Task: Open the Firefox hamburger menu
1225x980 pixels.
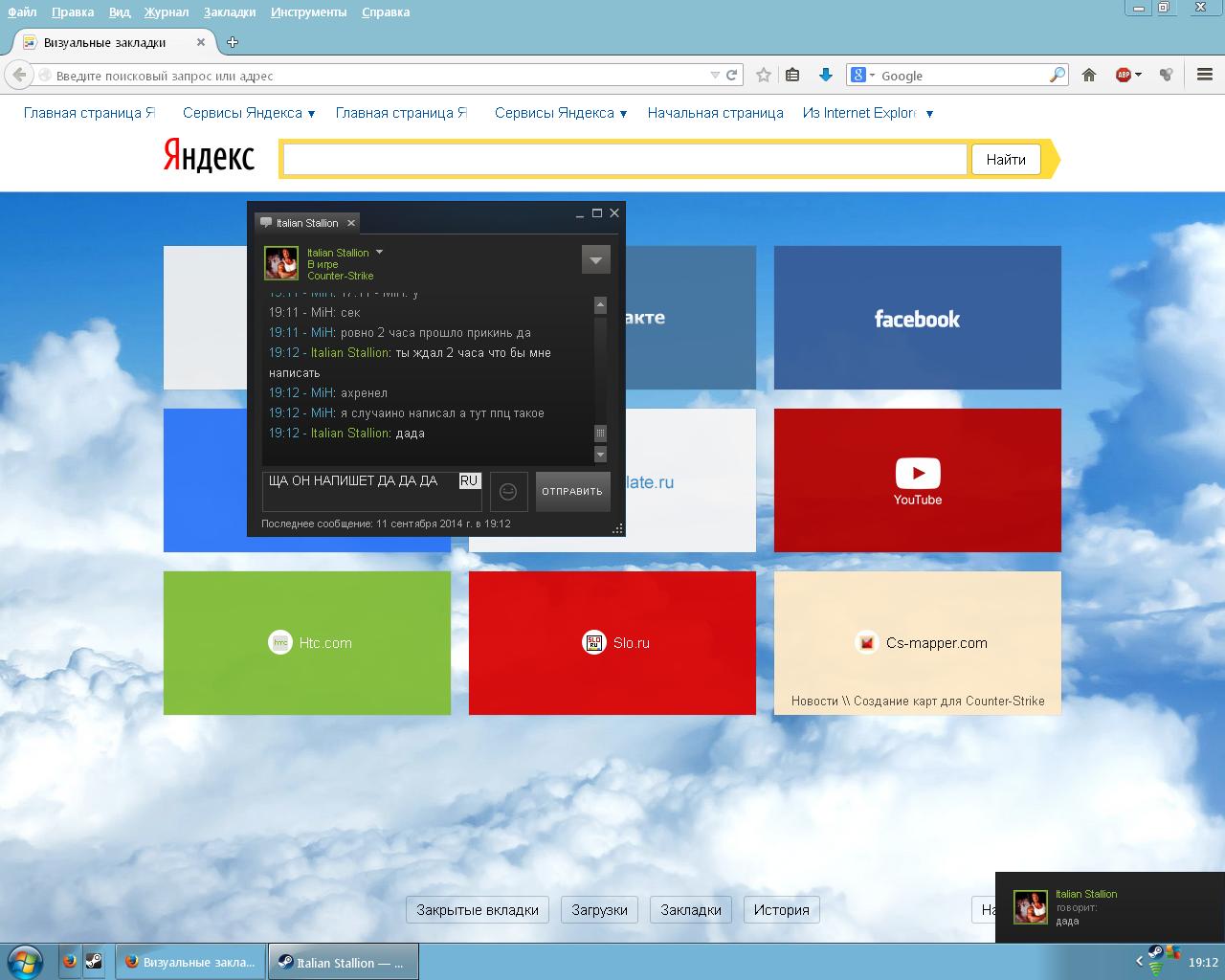Action: (1205, 75)
